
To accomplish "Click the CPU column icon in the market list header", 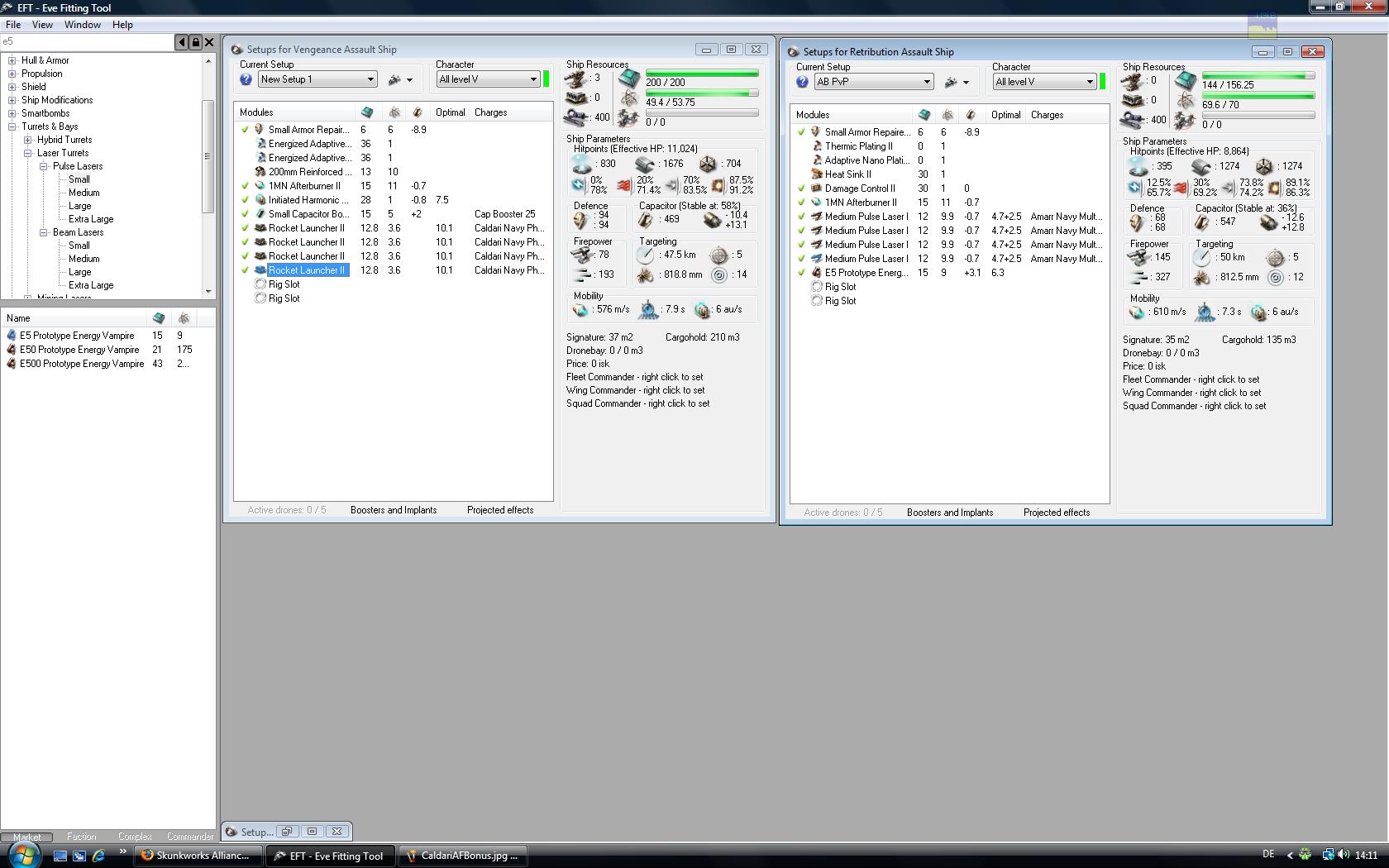I will (x=159, y=318).
